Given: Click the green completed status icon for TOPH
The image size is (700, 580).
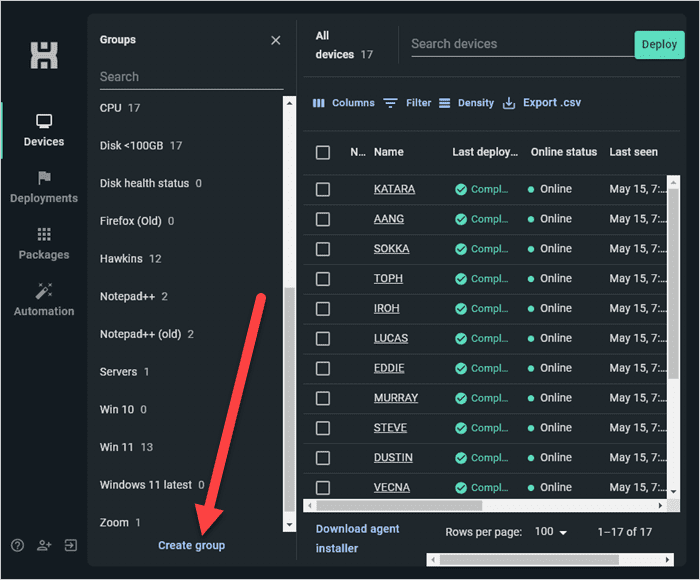Looking at the screenshot, I should pyautogui.click(x=461, y=279).
